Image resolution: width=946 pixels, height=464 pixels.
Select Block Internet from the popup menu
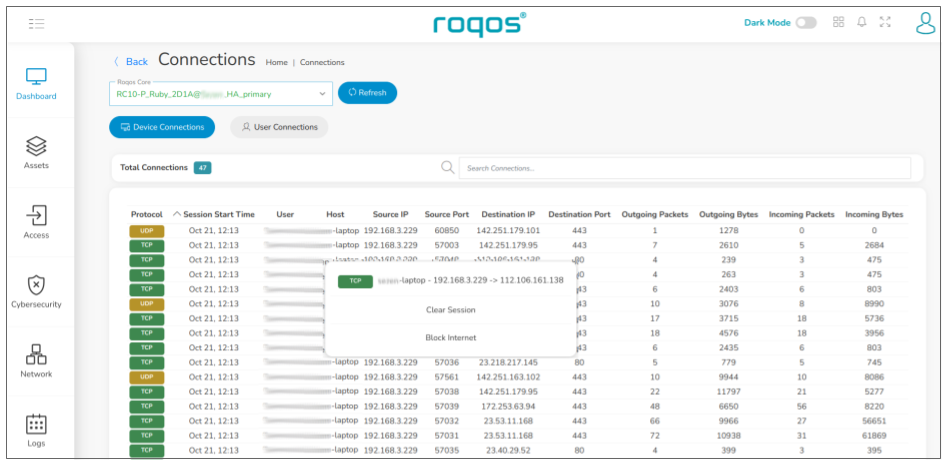click(x=450, y=338)
